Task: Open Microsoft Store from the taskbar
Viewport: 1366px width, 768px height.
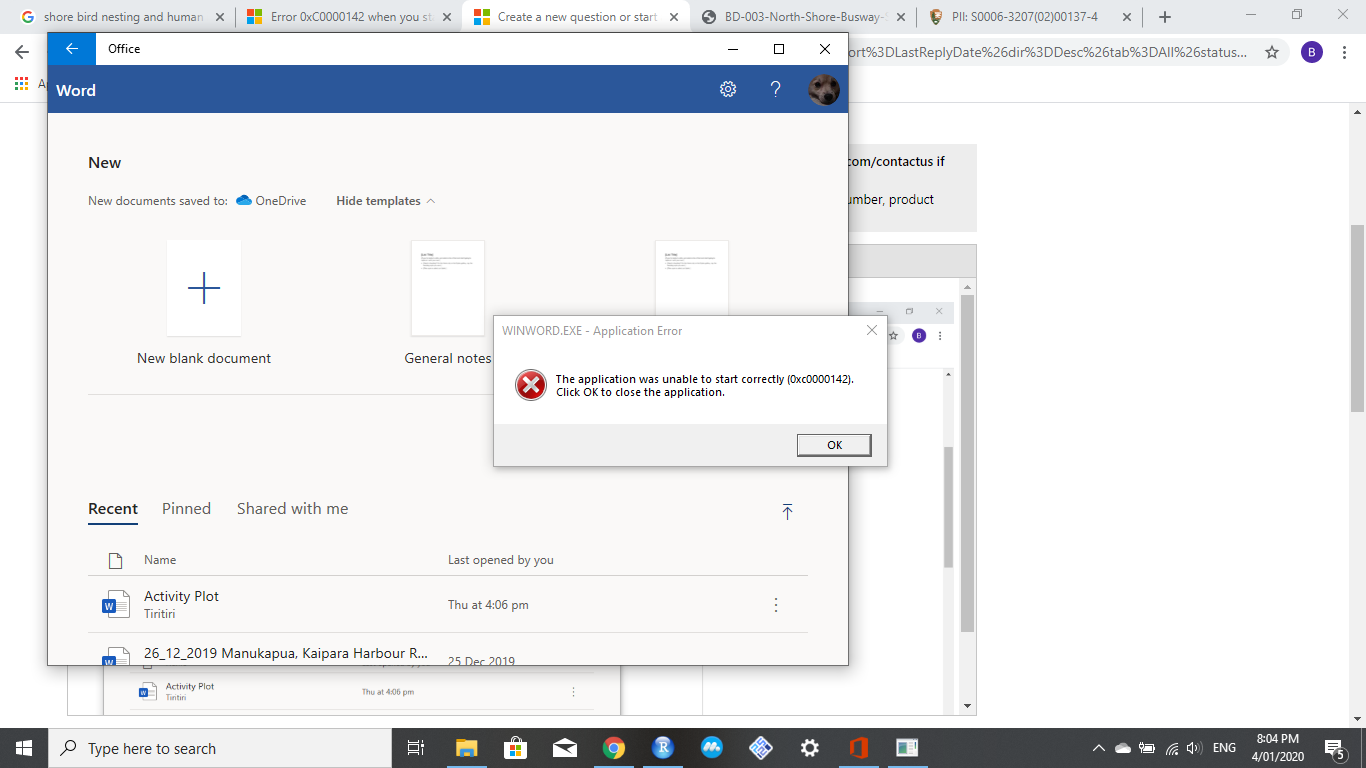Action: (x=515, y=748)
